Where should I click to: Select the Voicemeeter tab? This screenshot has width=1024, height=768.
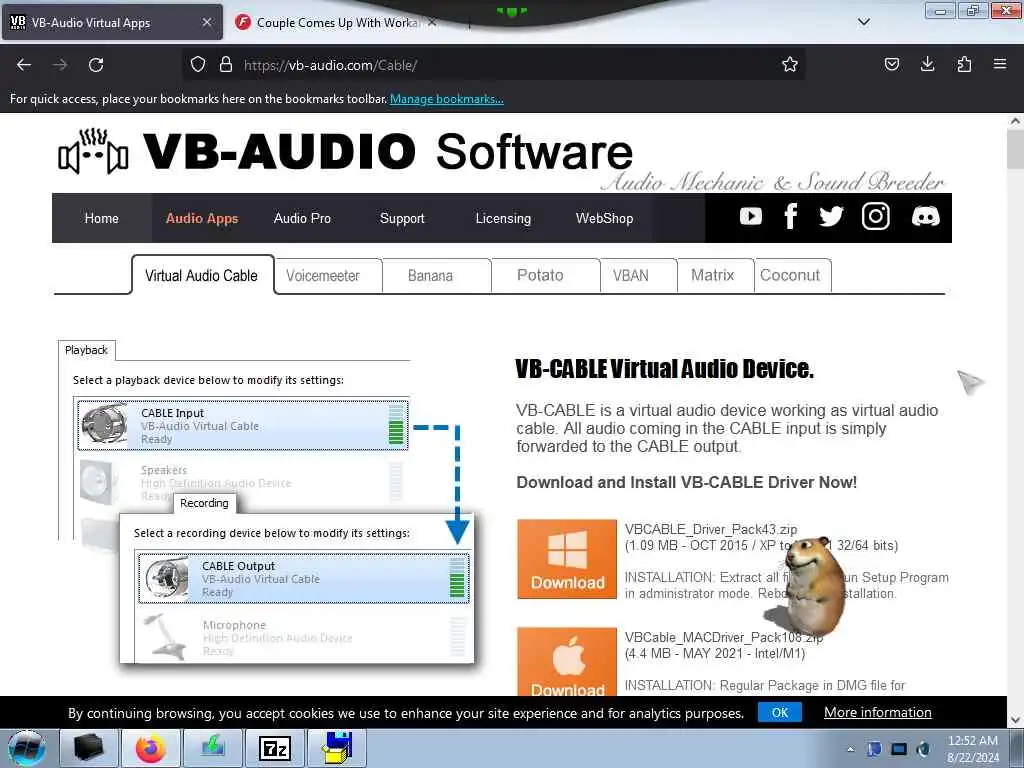(328, 276)
